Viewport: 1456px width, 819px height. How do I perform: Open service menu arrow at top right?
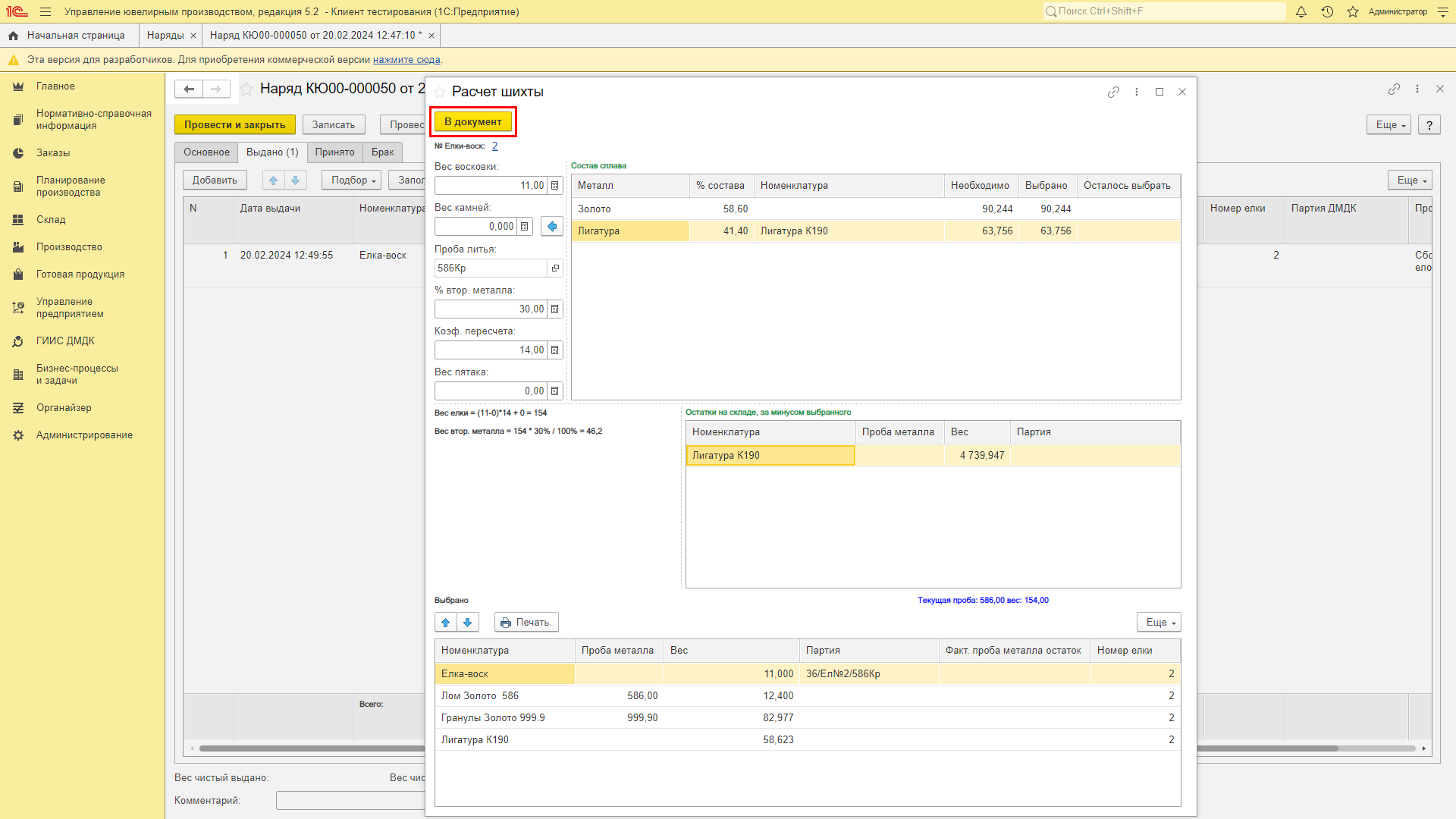(x=1443, y=12)
